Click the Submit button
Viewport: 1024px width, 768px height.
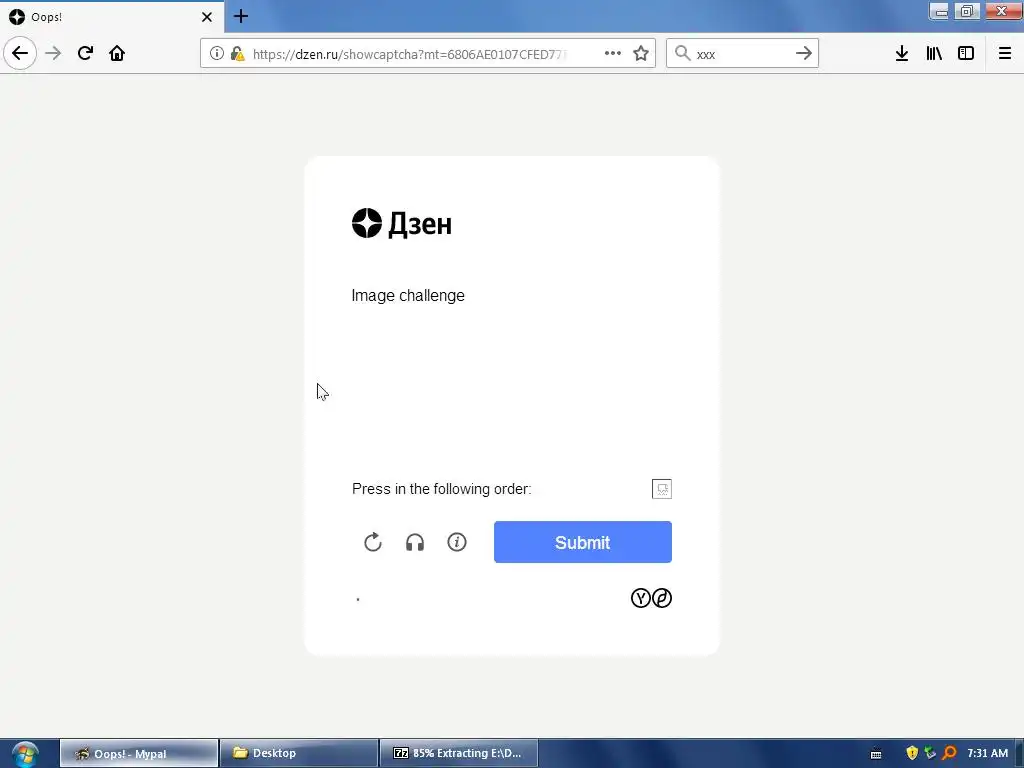click(583, 542)
